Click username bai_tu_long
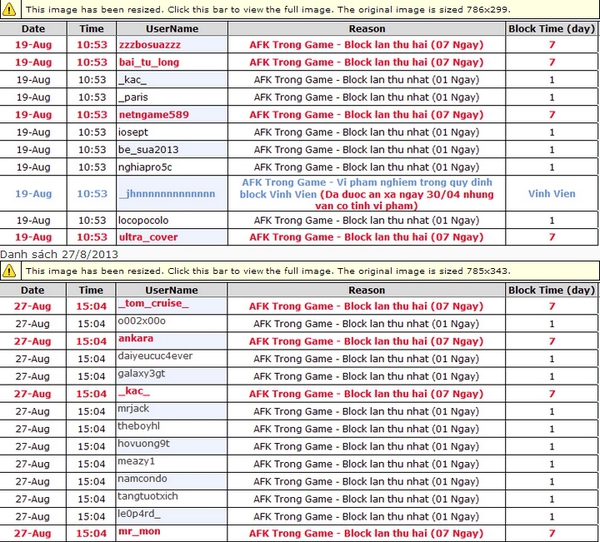Screen dimensions: 600x542 [x=149, y=62]
